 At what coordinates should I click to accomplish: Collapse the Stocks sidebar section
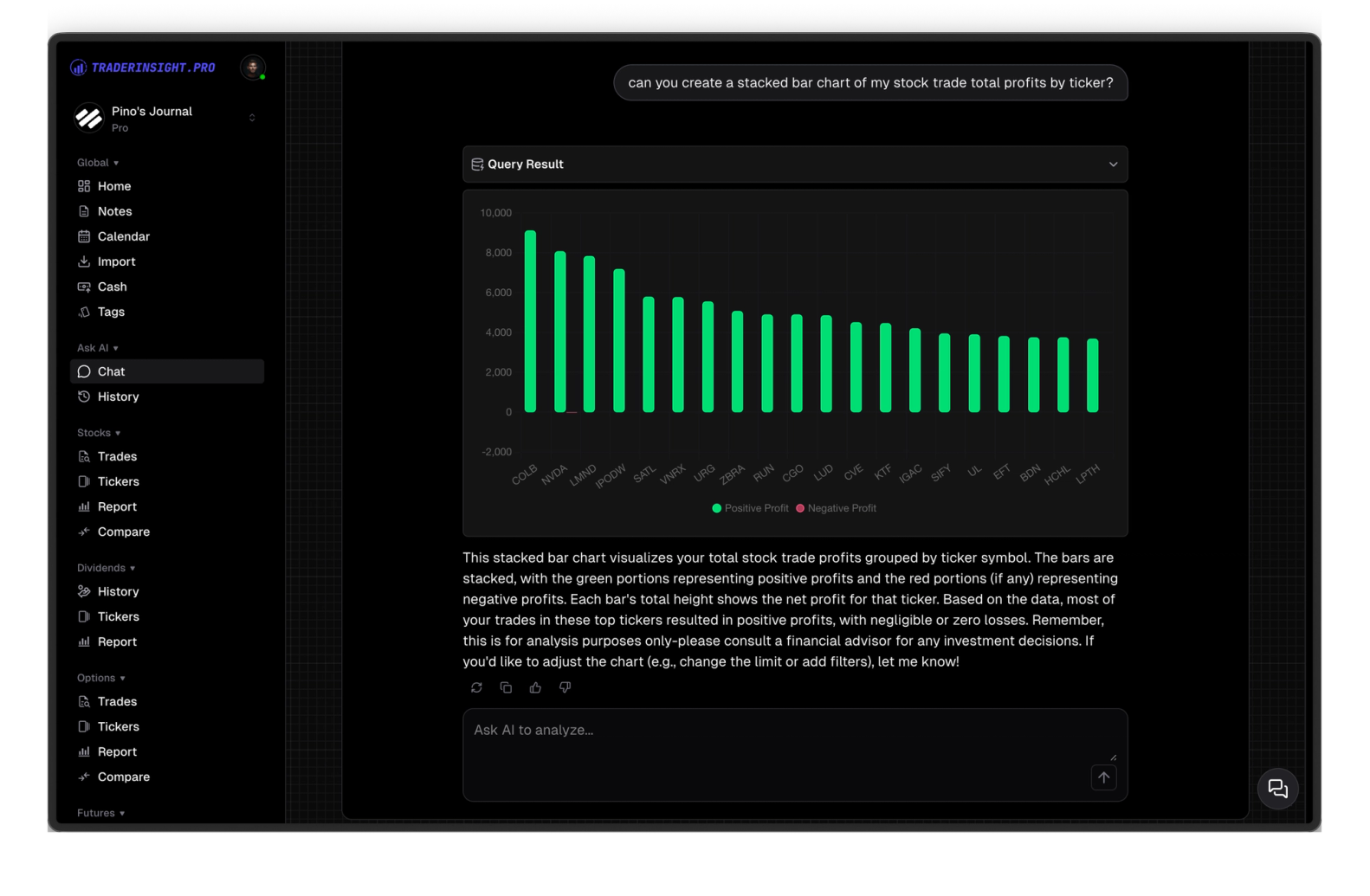tap(99, 433)
